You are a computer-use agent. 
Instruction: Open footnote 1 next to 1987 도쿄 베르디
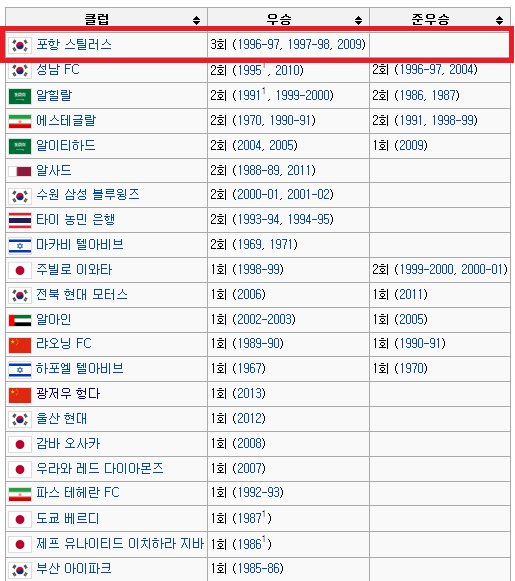click(x=264, y=514)
